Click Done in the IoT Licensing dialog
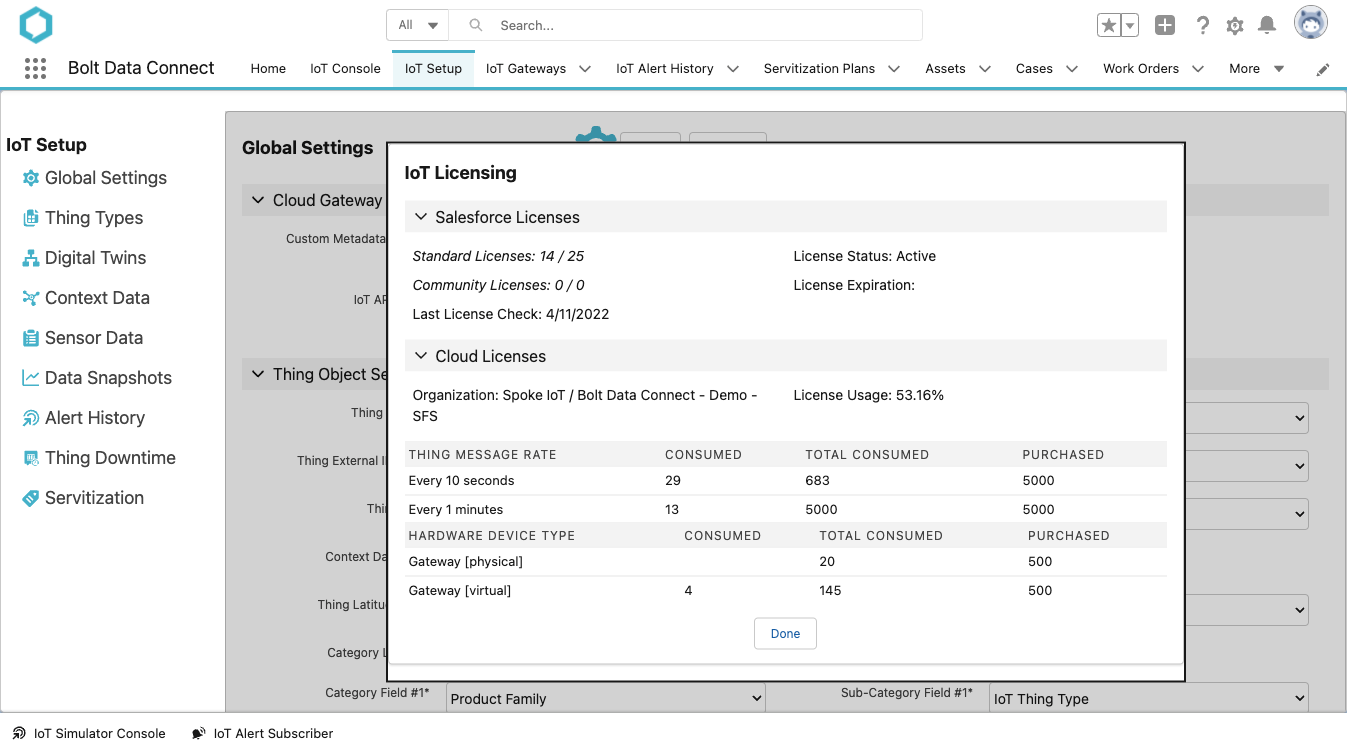The width and height of the screenshot is (1347, 753). [x=785, y=633]
